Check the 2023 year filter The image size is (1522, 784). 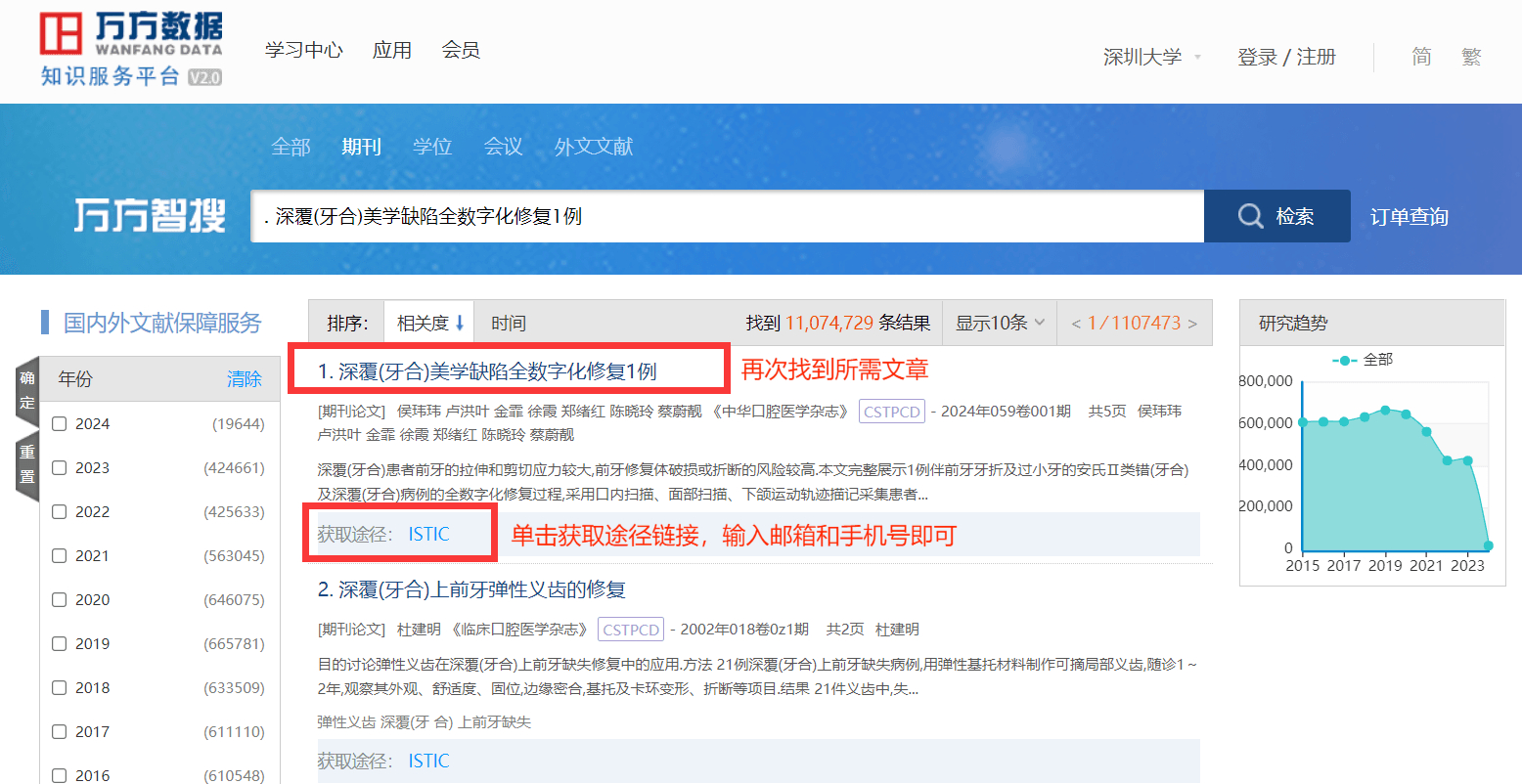click(60, 467)
